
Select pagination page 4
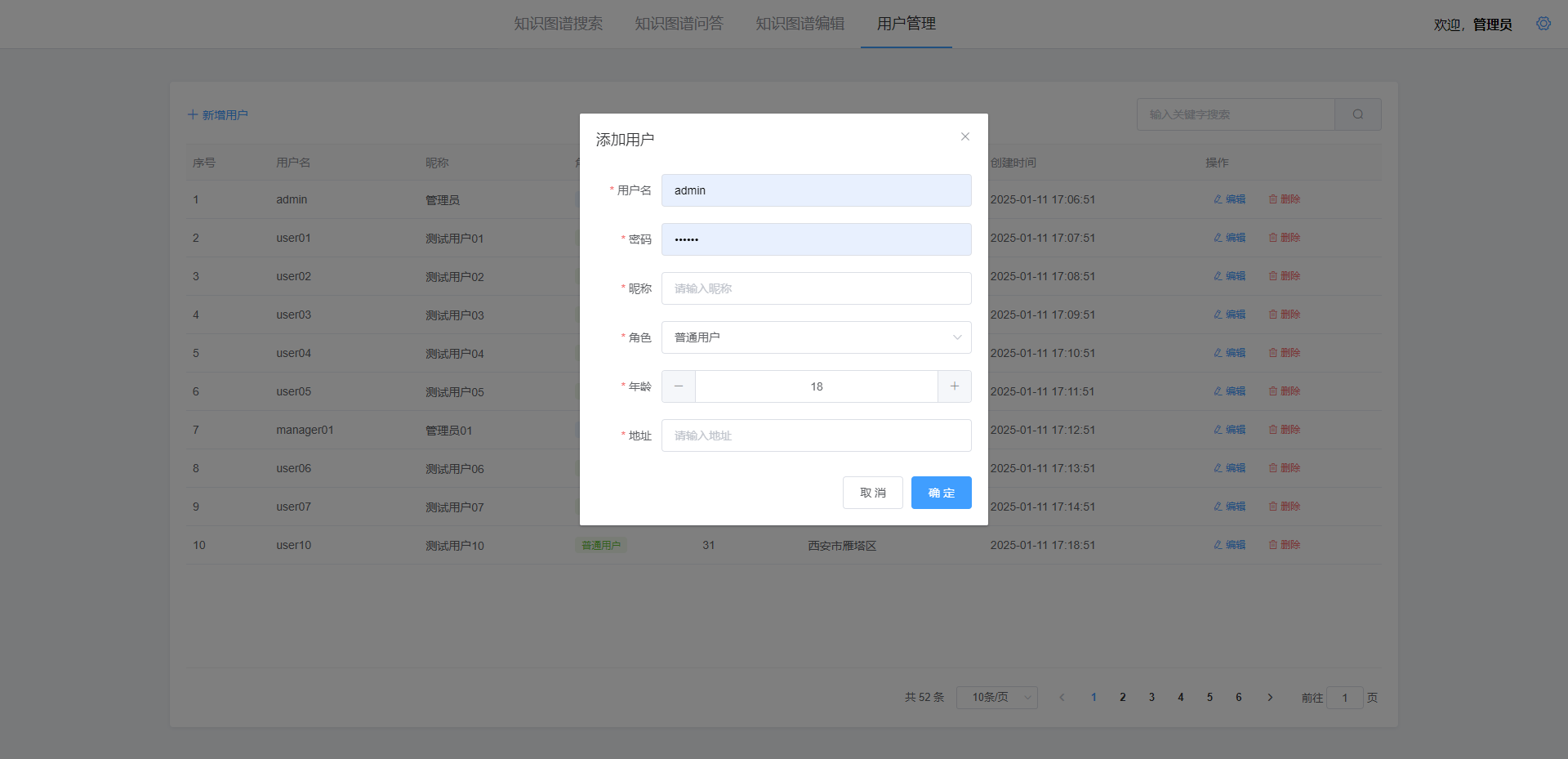[1181, 698]
